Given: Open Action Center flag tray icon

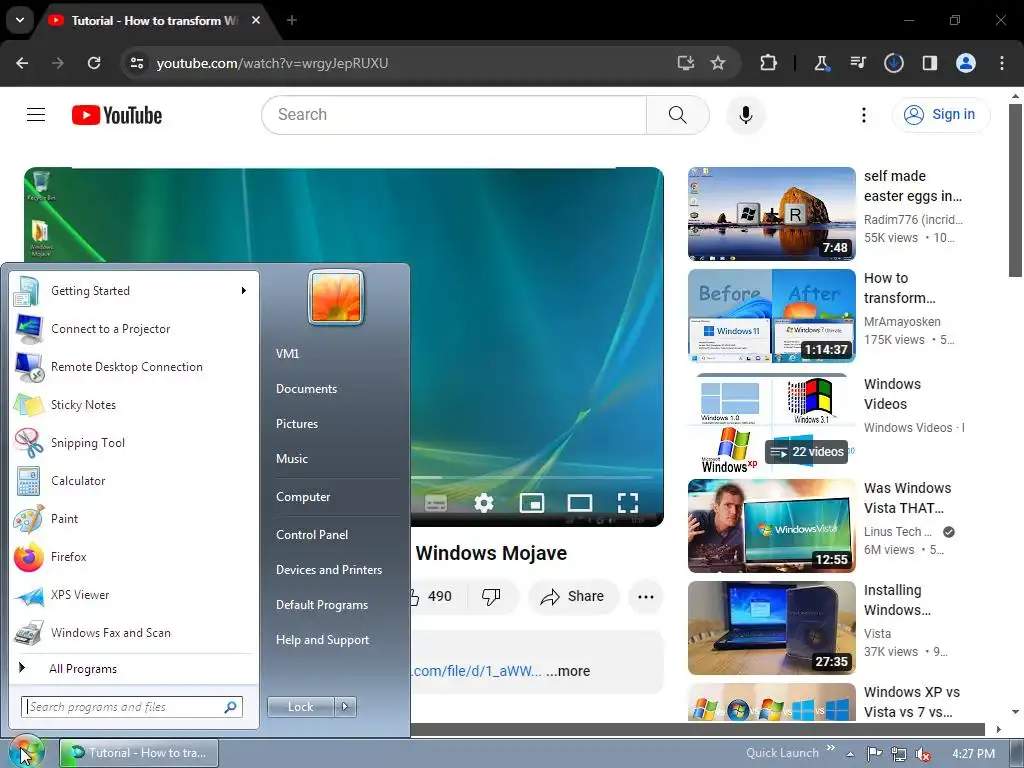Looking at the screenshot, I should click(x=874, y=754).
